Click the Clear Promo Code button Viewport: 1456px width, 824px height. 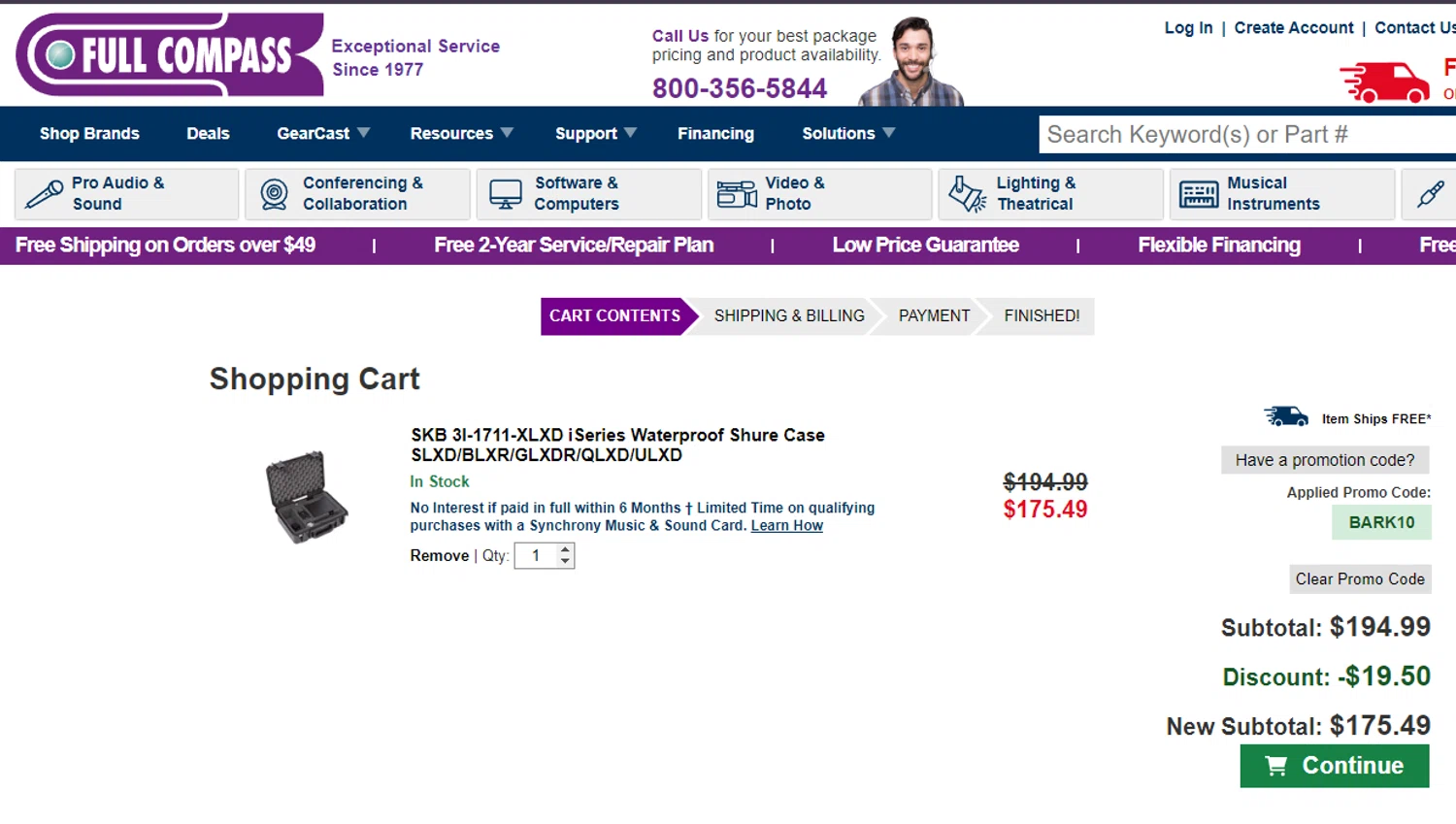click(1360, 579)
